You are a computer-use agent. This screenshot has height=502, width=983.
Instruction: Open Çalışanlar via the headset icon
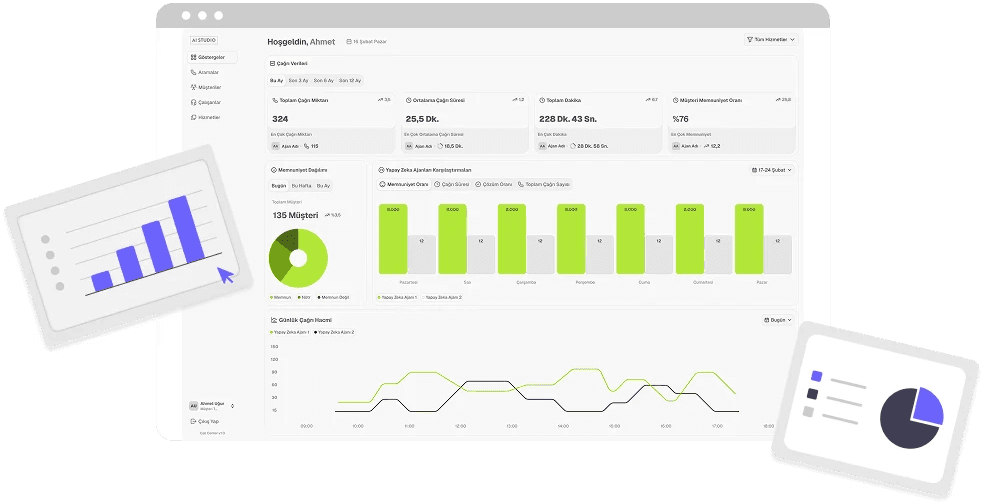(x=194, y=102)
